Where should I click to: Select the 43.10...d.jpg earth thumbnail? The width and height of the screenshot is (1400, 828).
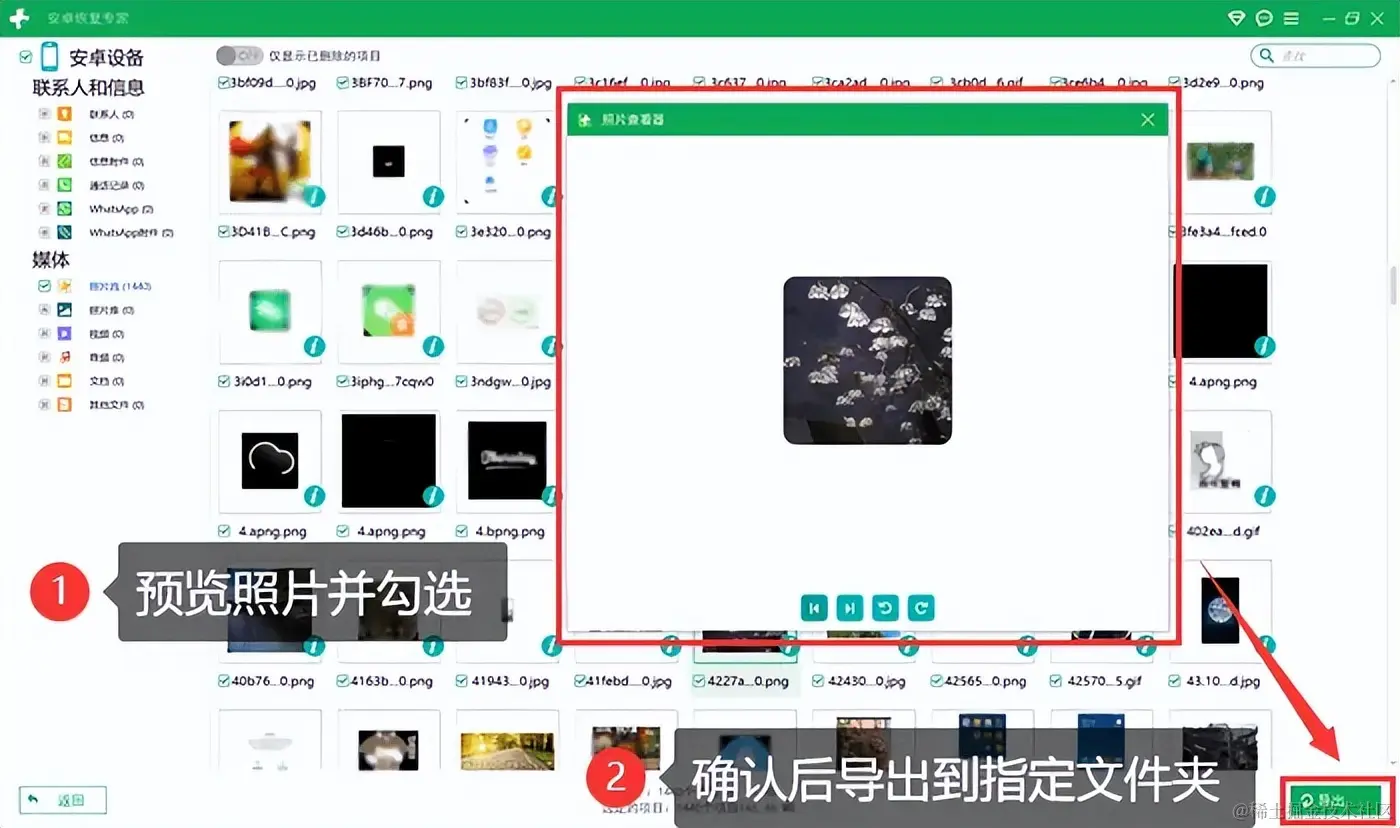1221,610
